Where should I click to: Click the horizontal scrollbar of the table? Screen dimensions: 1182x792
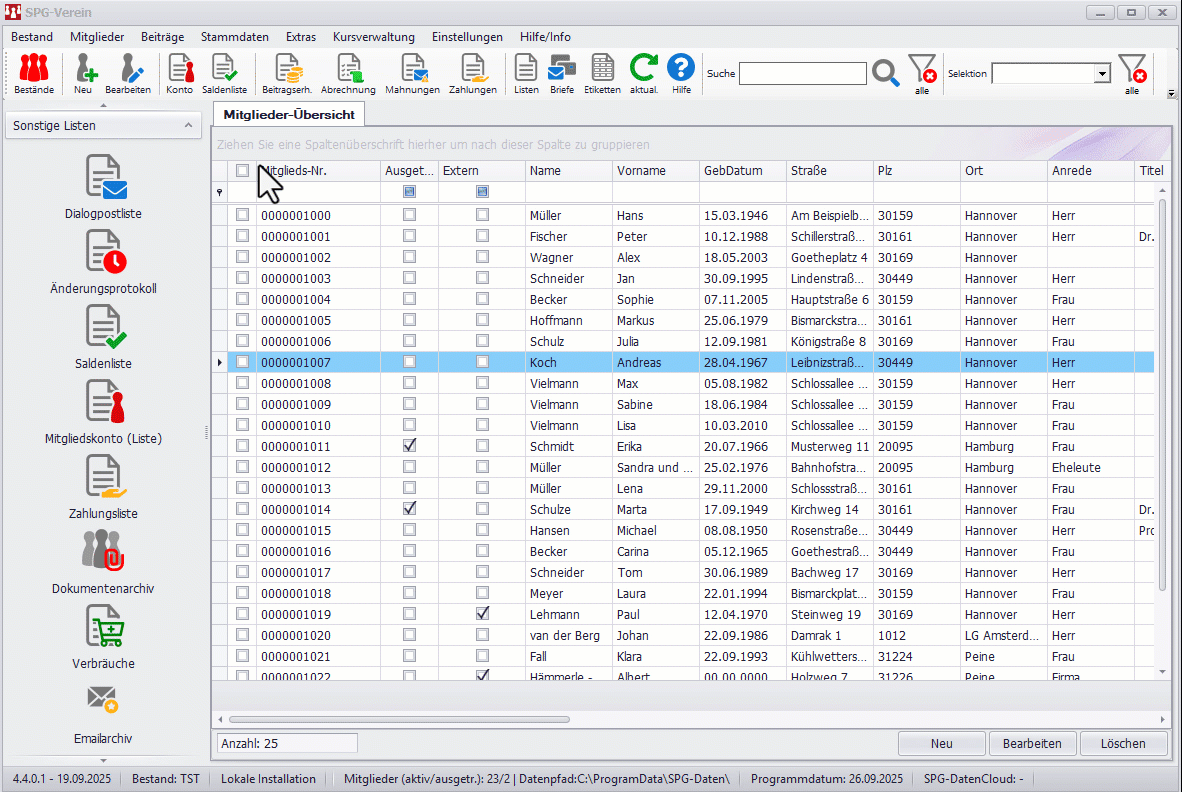coord(400,719)
